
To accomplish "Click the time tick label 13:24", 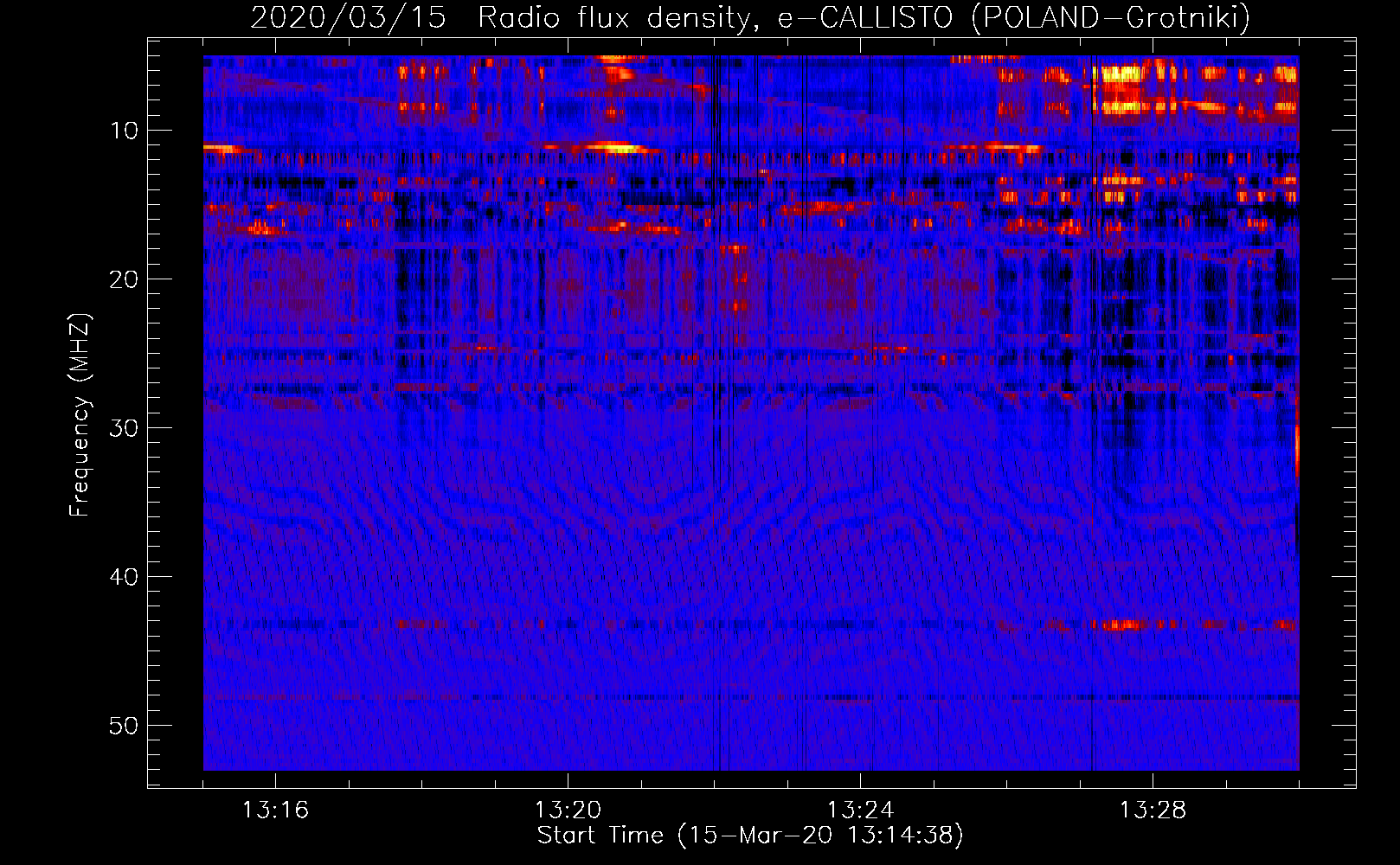I will (860, 810).
